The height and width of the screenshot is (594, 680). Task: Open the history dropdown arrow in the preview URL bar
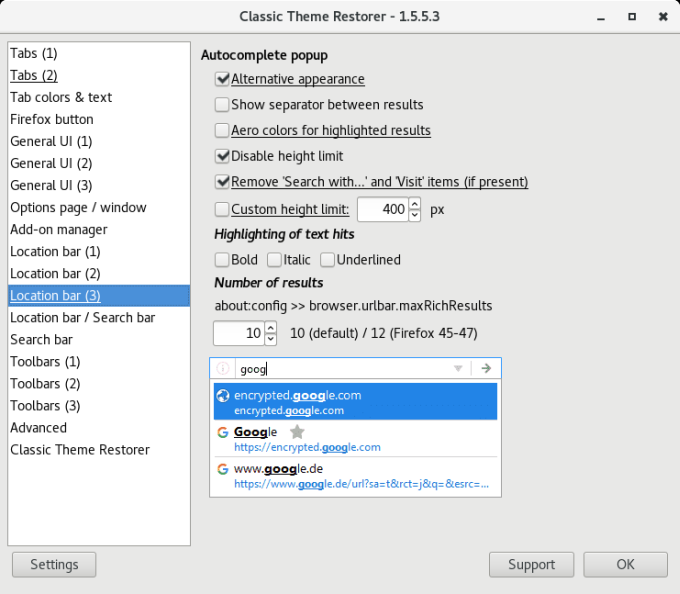[x=458, y=369]
